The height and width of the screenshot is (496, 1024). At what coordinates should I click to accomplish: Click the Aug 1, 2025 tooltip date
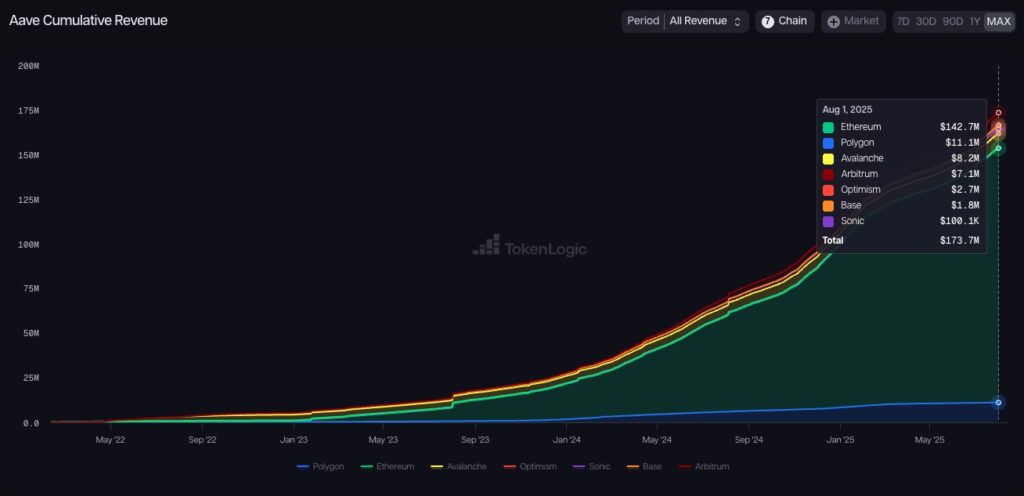[x=847, y=110]
